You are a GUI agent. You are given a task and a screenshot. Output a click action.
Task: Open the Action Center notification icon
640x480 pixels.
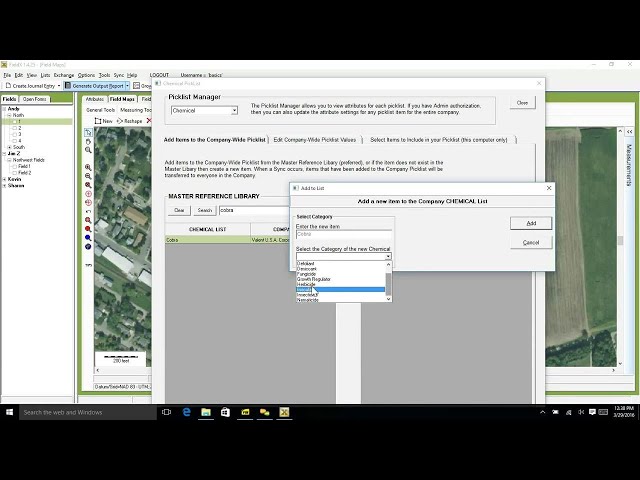point(592,412)
